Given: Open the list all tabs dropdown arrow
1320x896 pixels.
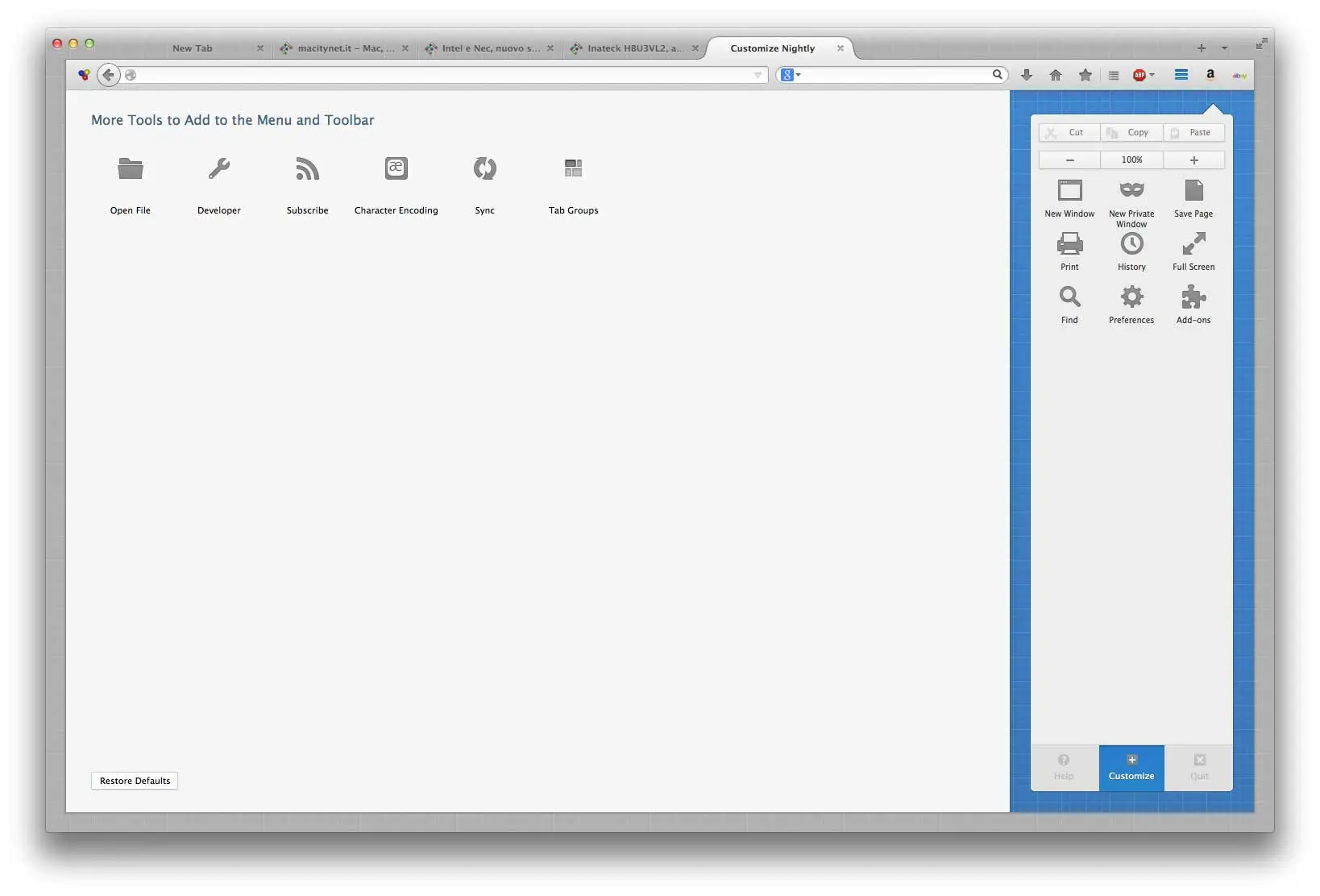Looking at the screenshot, I should click(1225, 48).
